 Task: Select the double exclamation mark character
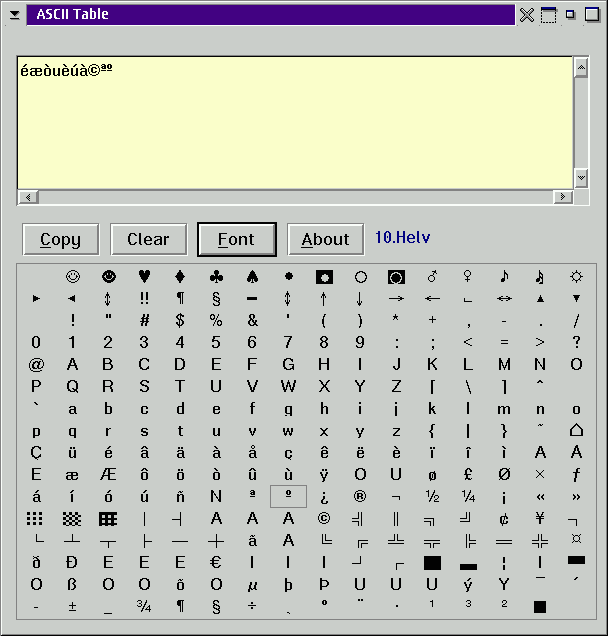coord(144,298)
